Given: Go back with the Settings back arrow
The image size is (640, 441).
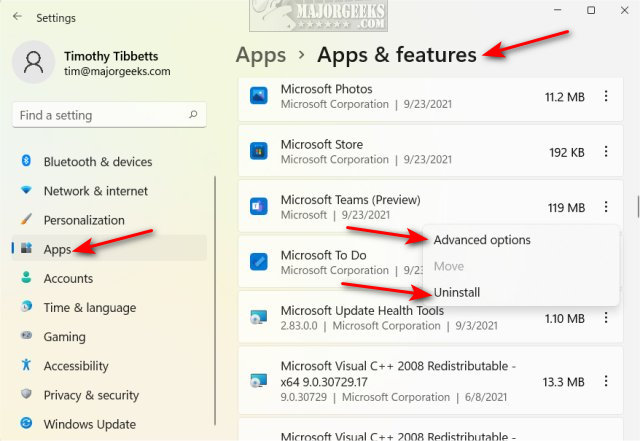Looking at the screenshot, I should click(18, 17).
